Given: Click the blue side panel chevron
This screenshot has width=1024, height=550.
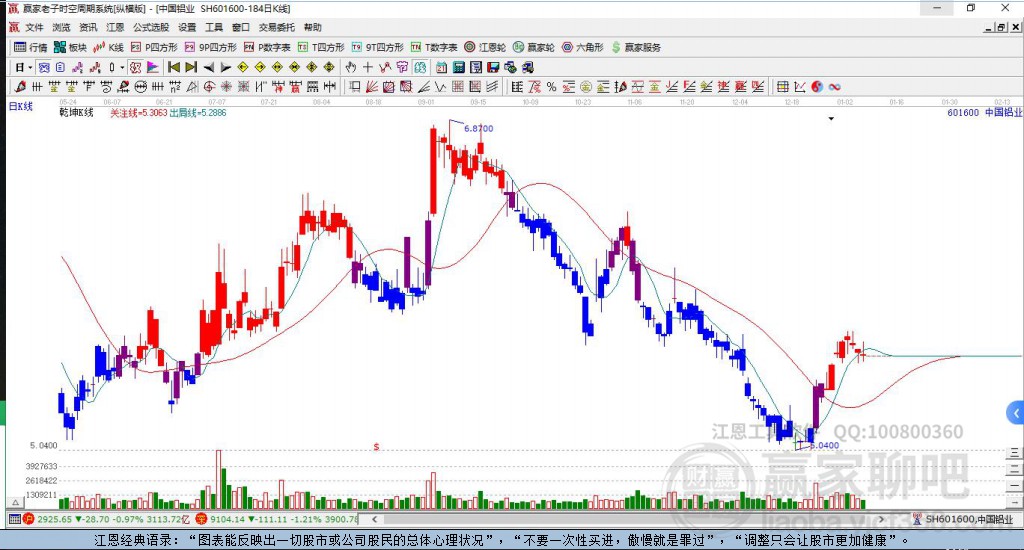Looking at the screenshot, I should click(1016, 413).
